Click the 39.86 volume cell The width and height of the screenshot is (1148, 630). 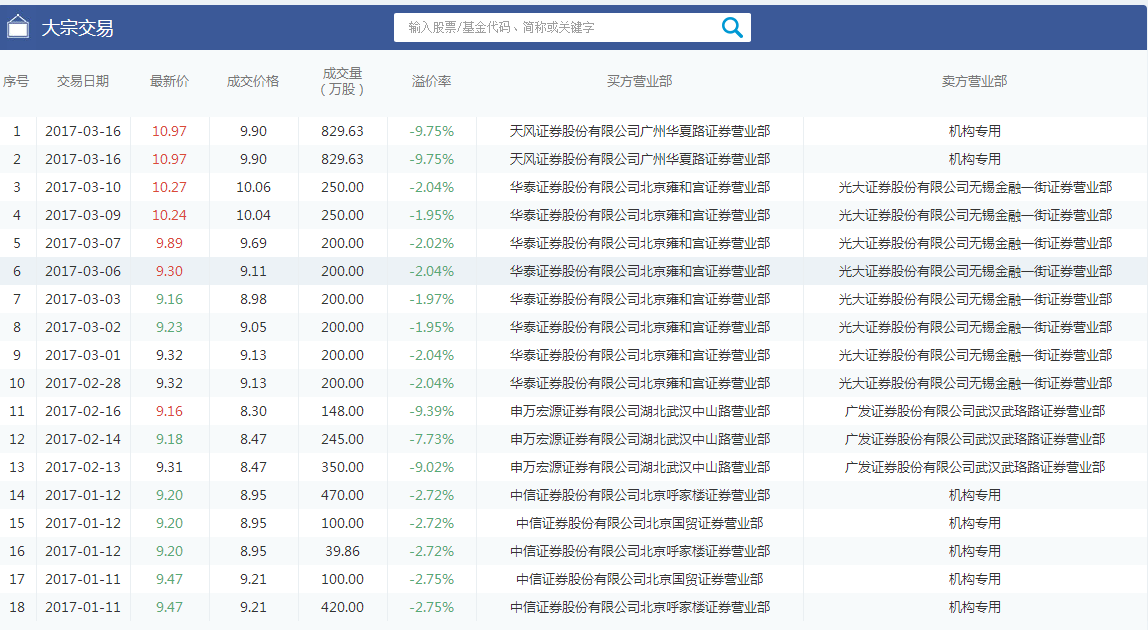343,551
